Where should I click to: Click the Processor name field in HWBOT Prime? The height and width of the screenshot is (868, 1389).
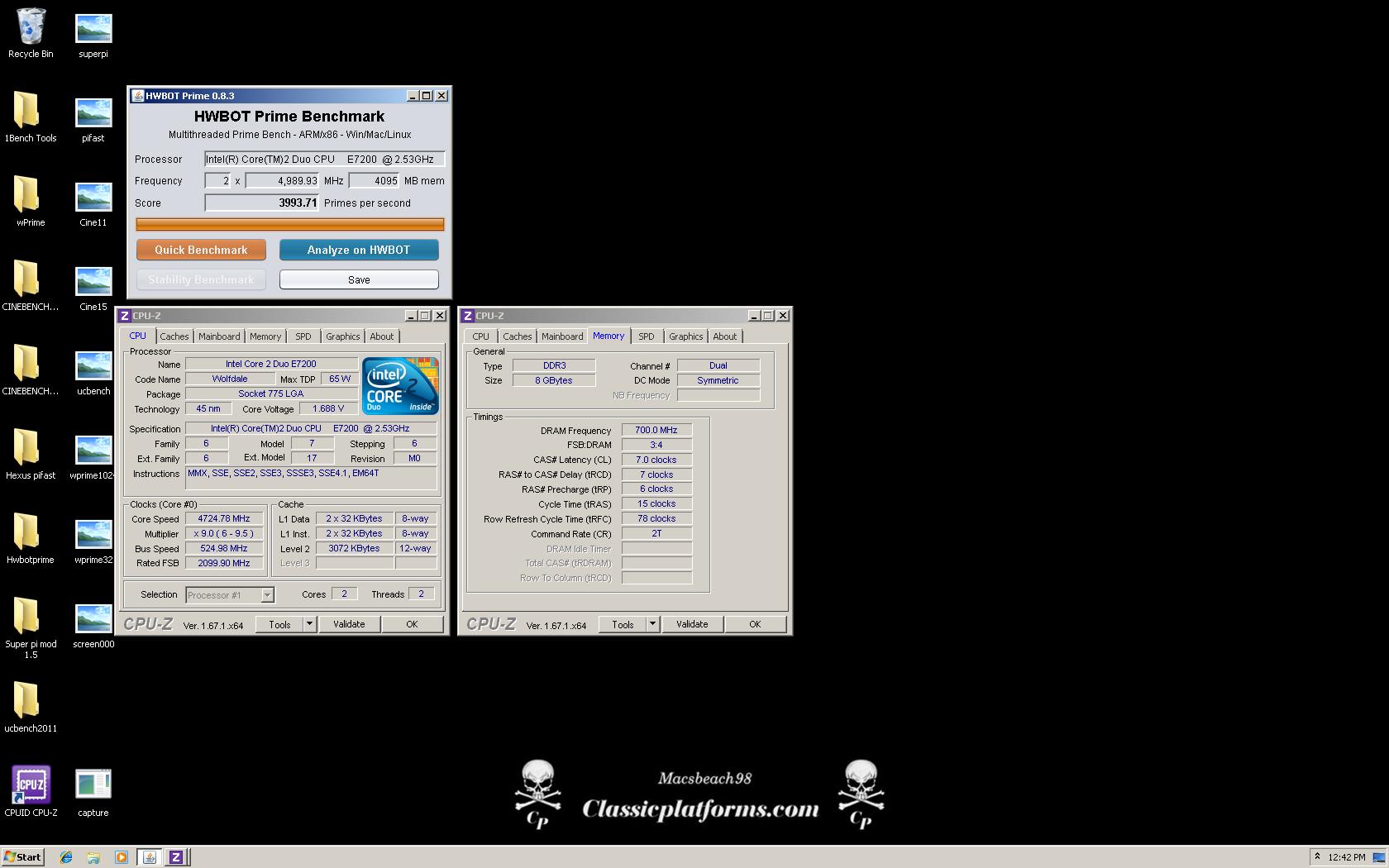(x=325, y=159)
